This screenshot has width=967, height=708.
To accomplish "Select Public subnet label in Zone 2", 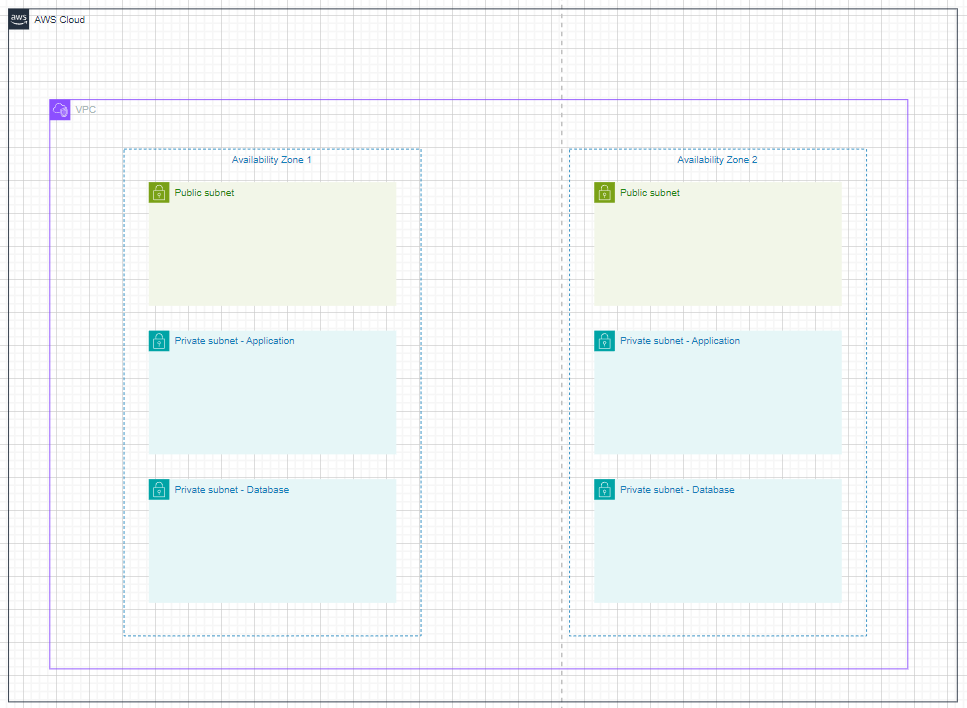I will click(x=650, y=192).
